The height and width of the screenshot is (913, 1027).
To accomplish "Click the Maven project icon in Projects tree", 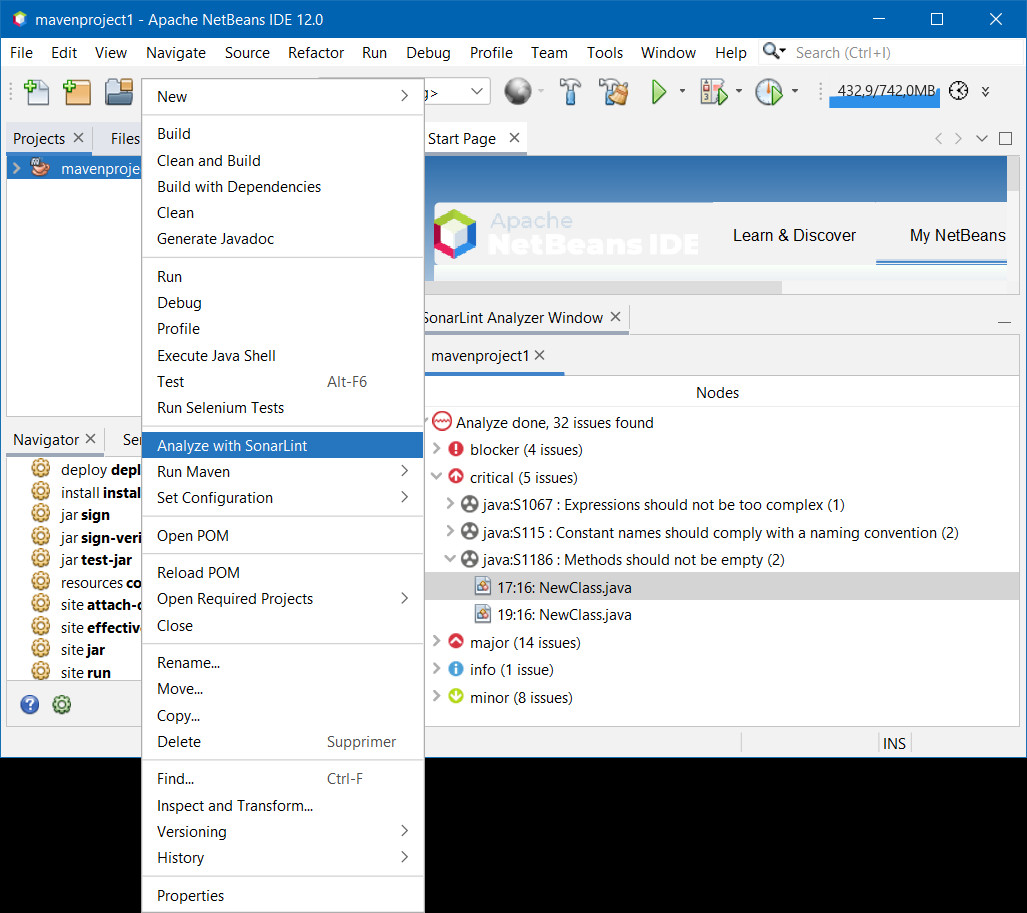I will (x=40, y=167).
